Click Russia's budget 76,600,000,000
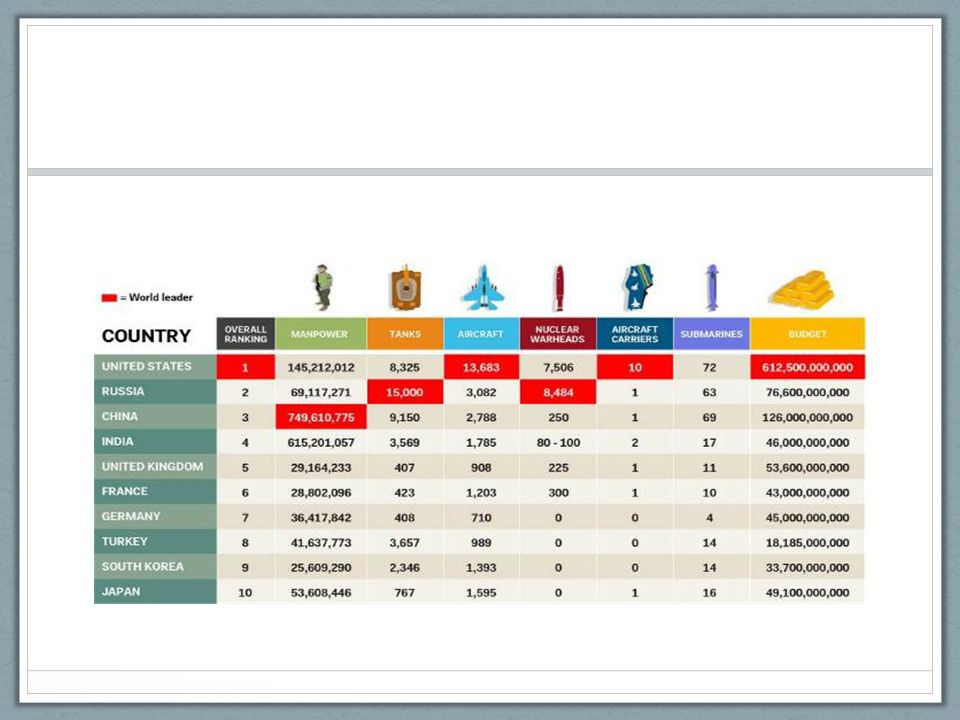Screen dimensions: 960x720 click(x=808, y=392)
